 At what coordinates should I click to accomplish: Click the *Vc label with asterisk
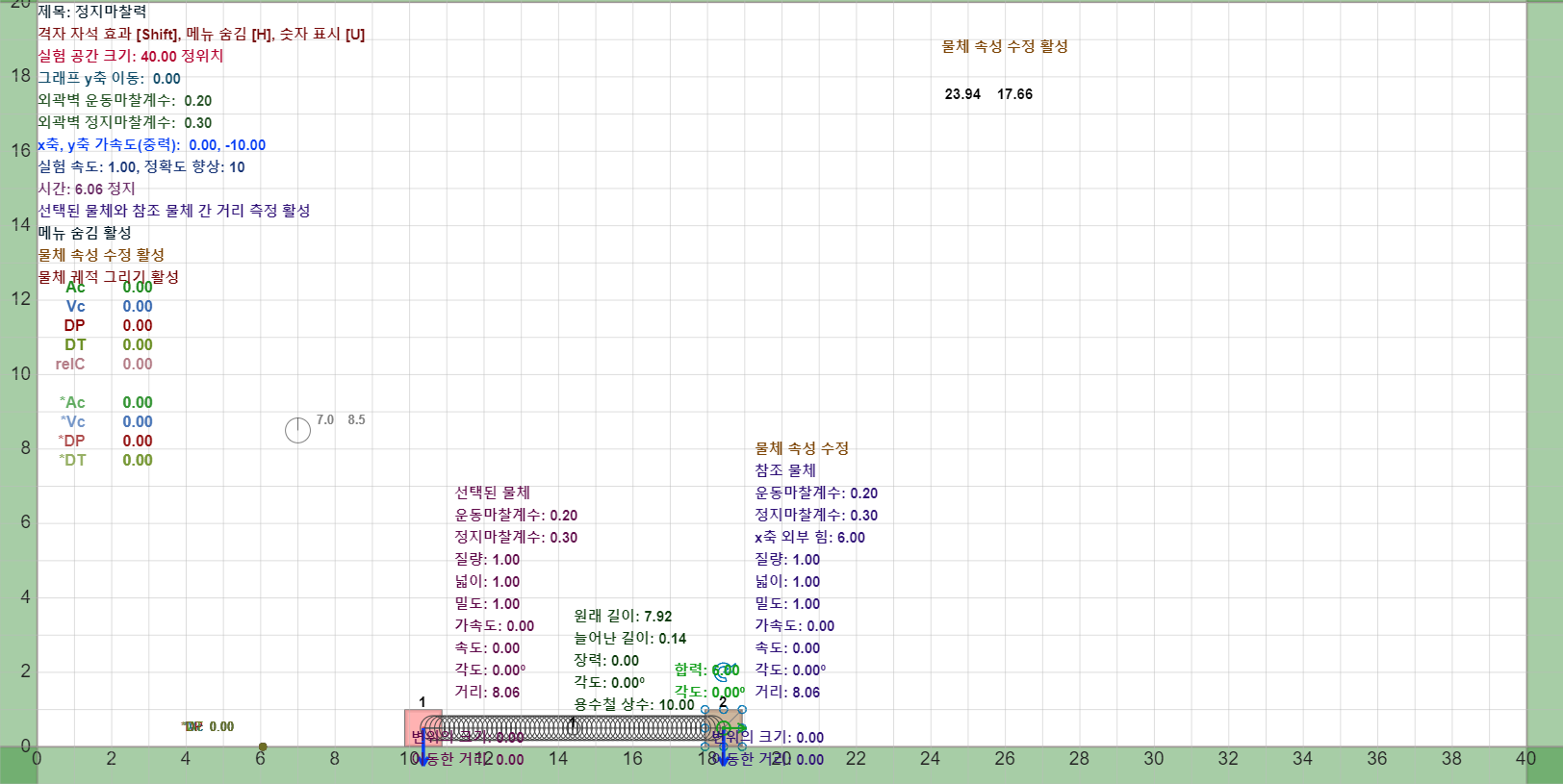[73, 421]
